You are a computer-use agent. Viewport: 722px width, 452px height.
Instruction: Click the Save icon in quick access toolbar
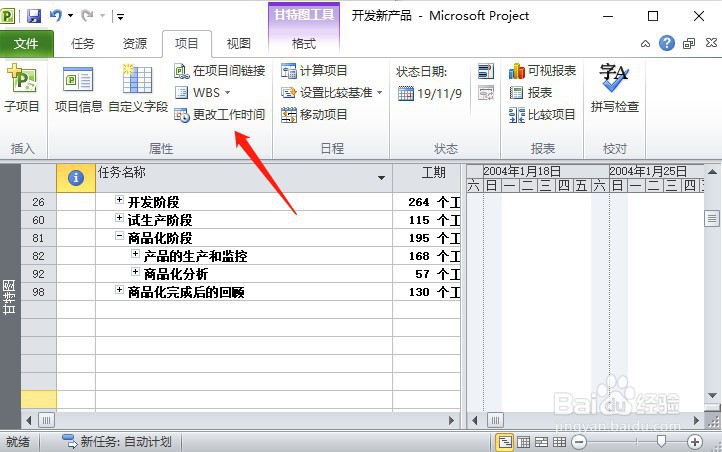(x=34, y=16)
